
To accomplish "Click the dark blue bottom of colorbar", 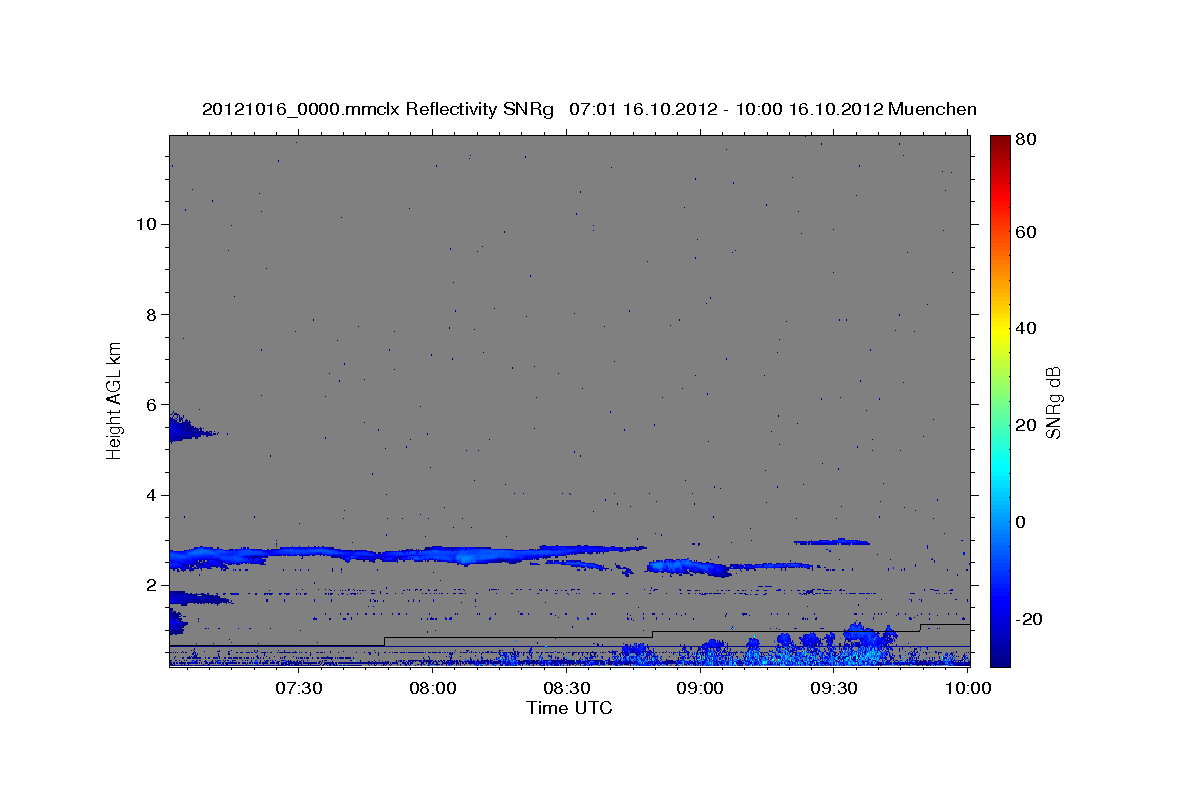I will click(x=1000, y=655).
